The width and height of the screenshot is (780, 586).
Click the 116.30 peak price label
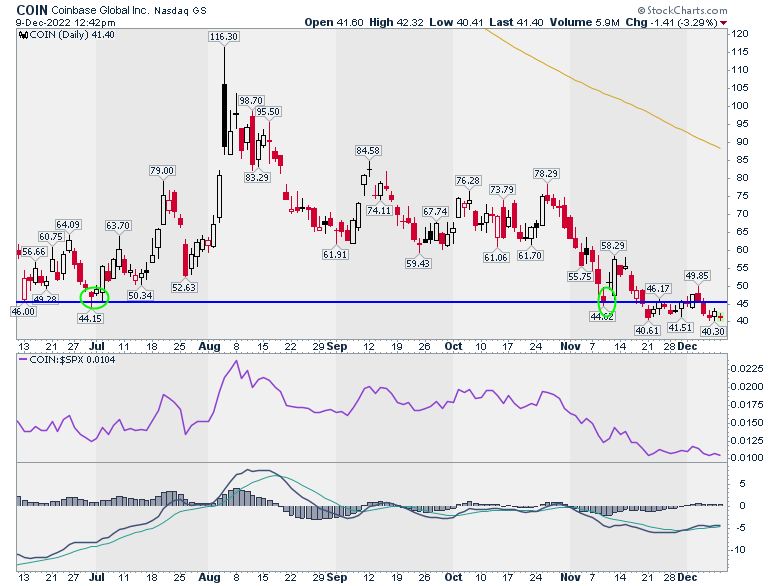pos(224,36)
